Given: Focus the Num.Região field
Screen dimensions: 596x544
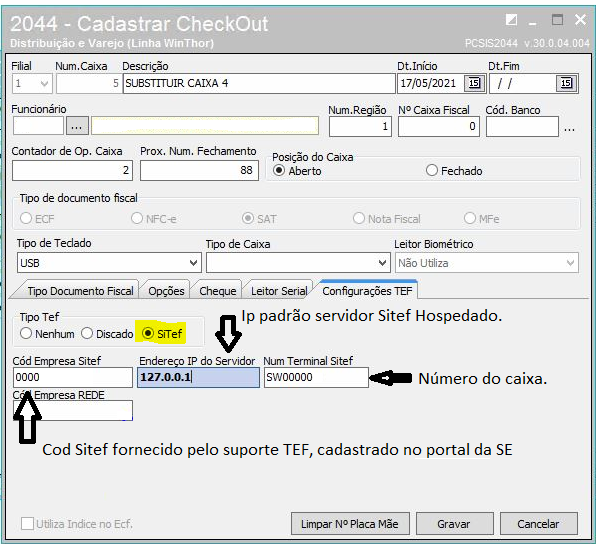Looking at the screenshot, I should (360, 126).
